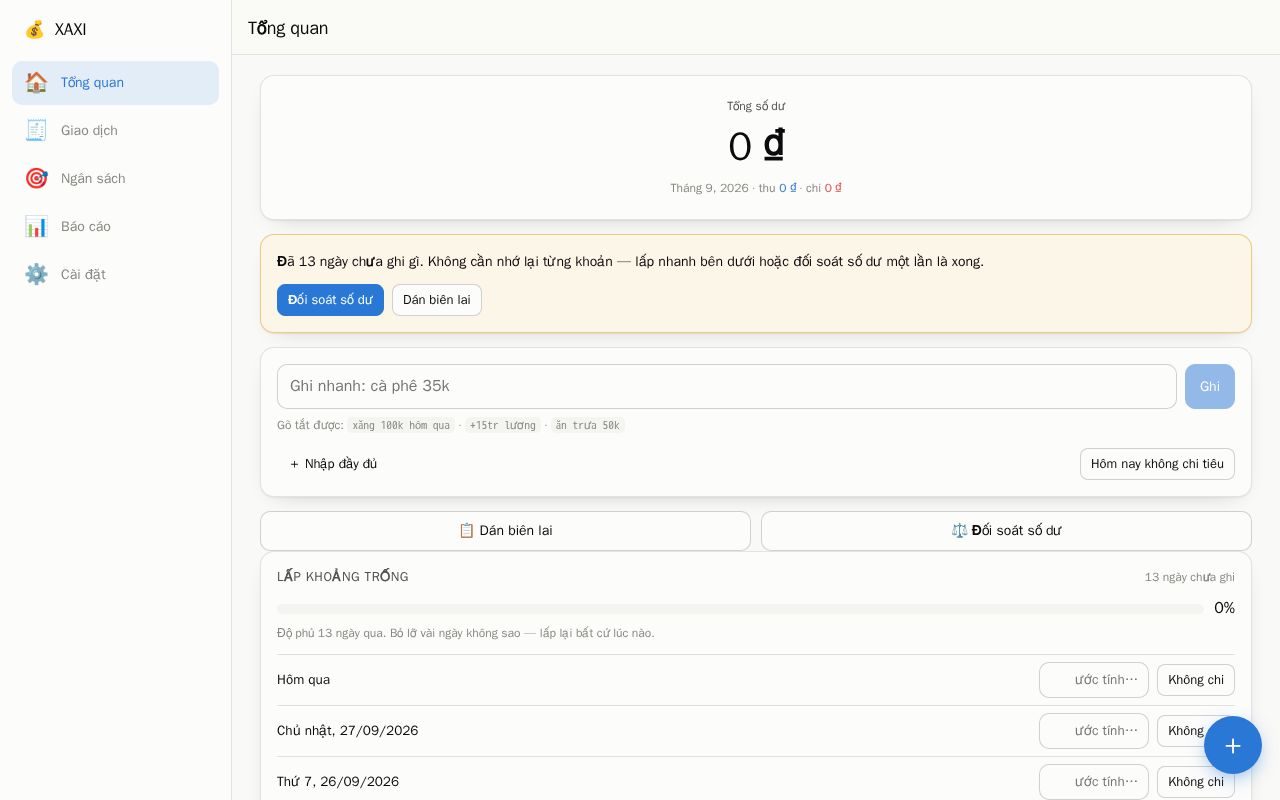The image size is (1280, 800).
Task: Click the house icon for Tổng quan
Action: (x=36, y=83)
